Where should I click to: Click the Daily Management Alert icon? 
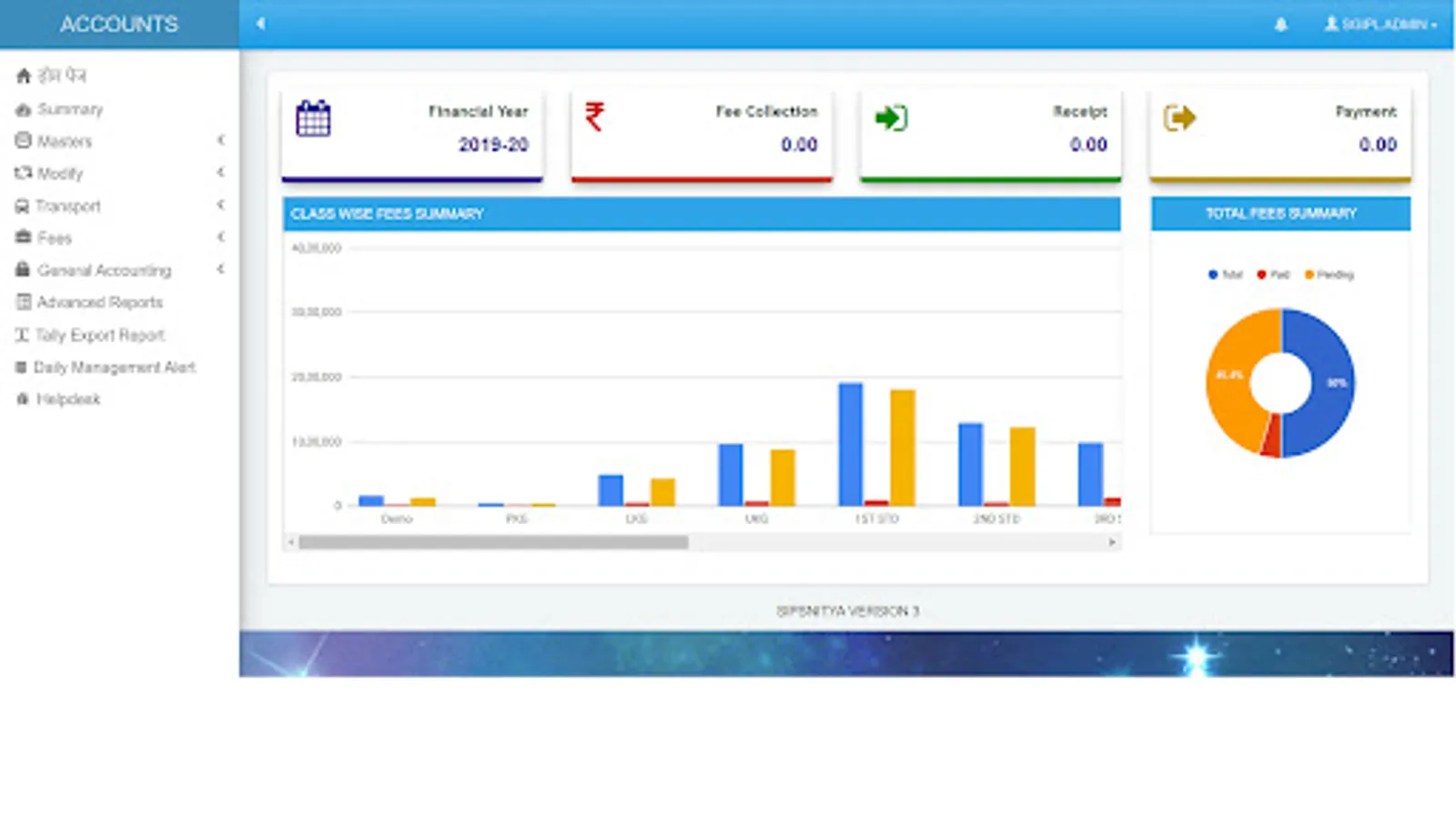(22, 368)
